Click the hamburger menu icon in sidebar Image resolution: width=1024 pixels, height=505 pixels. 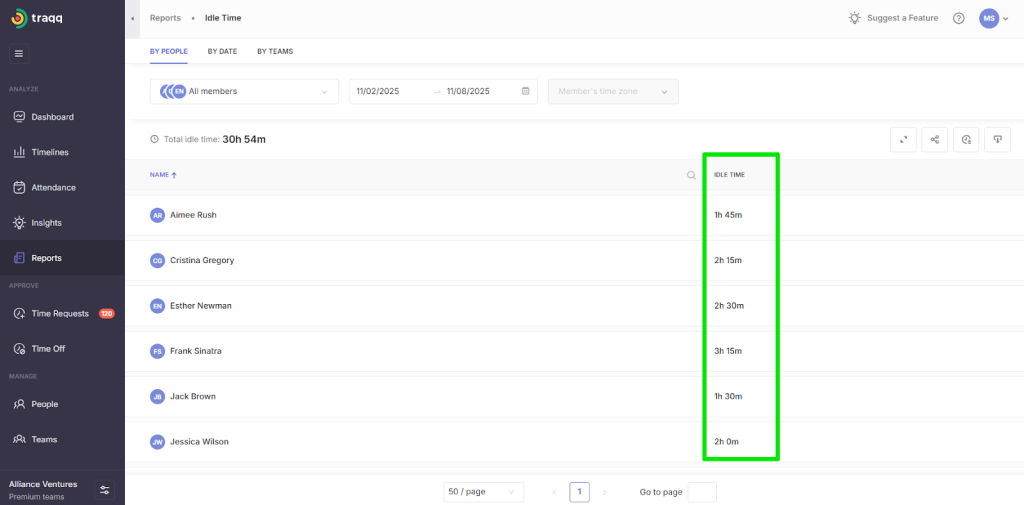(x=19, y=53)
